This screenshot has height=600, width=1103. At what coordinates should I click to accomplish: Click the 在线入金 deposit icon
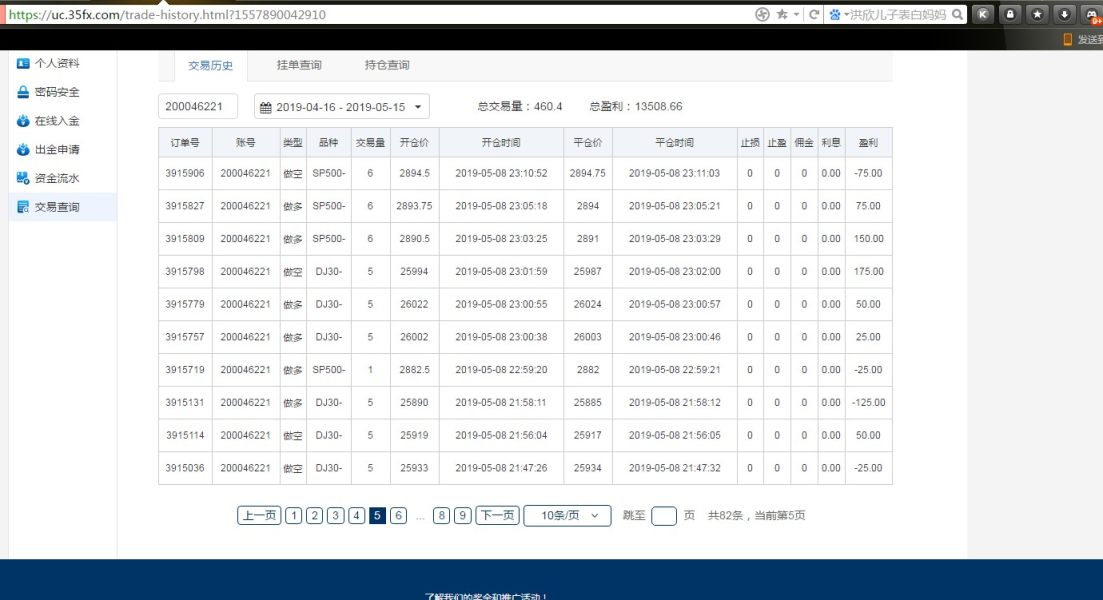[x=23, y=121]
